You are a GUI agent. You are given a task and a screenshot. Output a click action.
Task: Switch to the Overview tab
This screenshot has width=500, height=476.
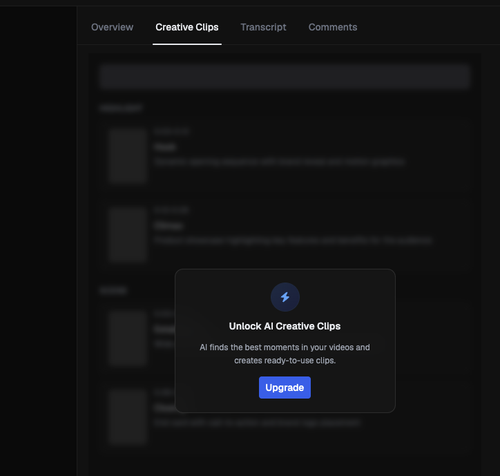click(112, 27)
